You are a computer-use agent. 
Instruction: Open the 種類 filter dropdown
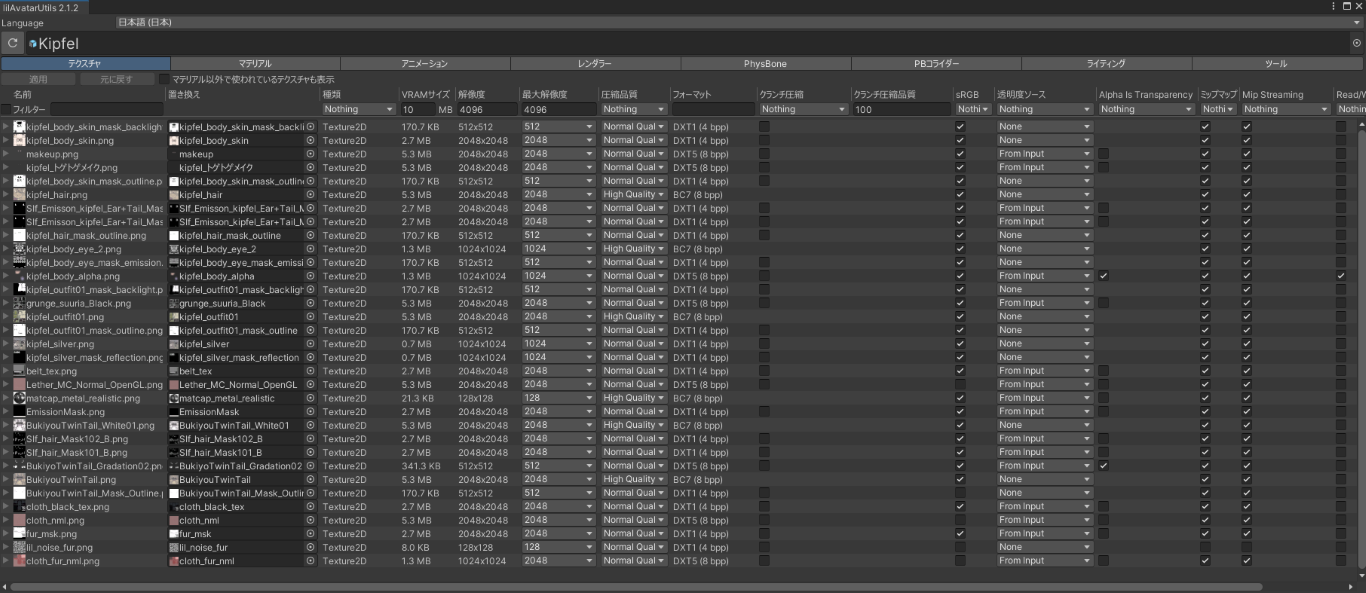[x=359, y=109]
